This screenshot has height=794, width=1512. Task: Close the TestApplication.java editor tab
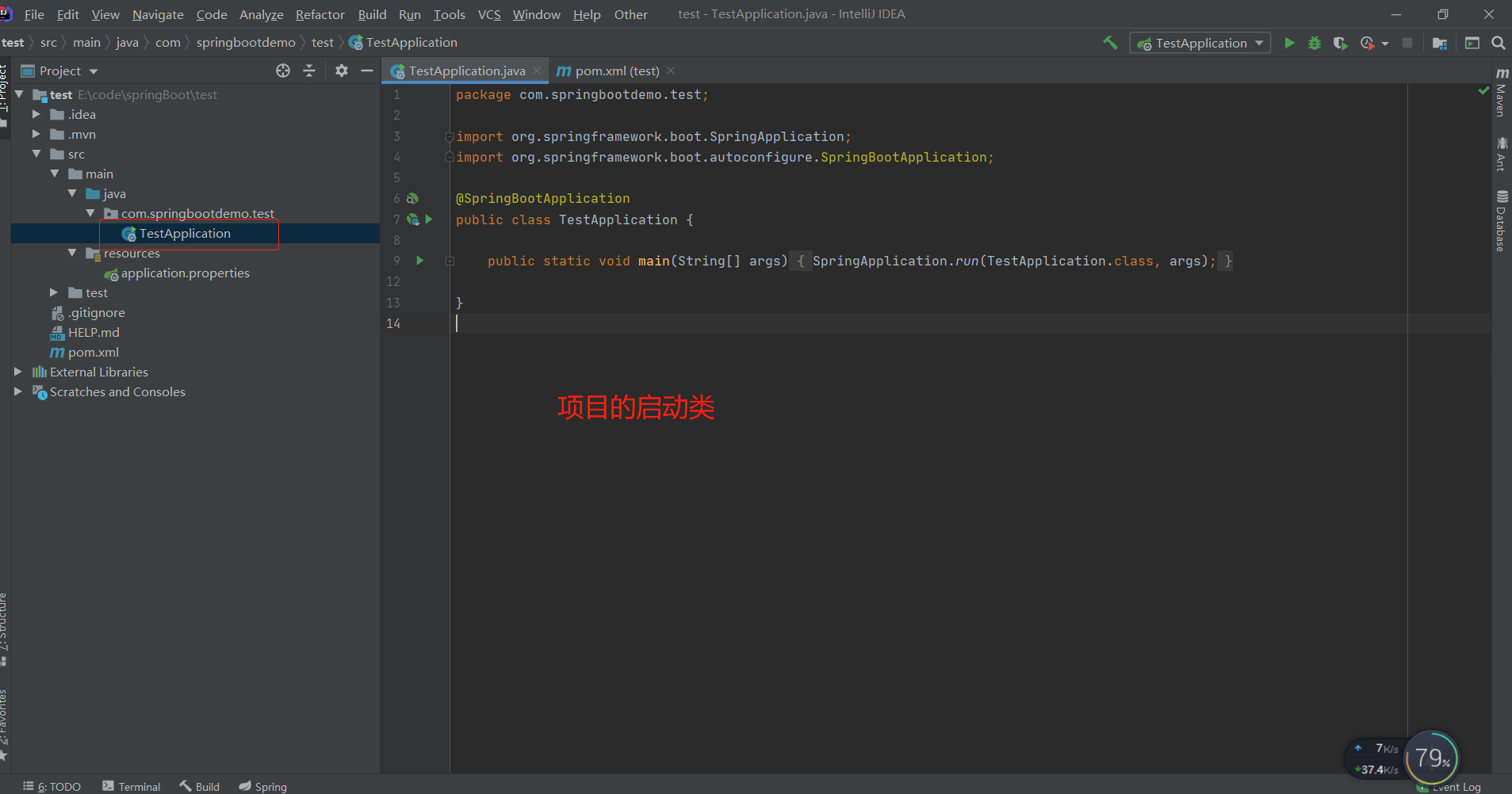click(x=537, y=71)
